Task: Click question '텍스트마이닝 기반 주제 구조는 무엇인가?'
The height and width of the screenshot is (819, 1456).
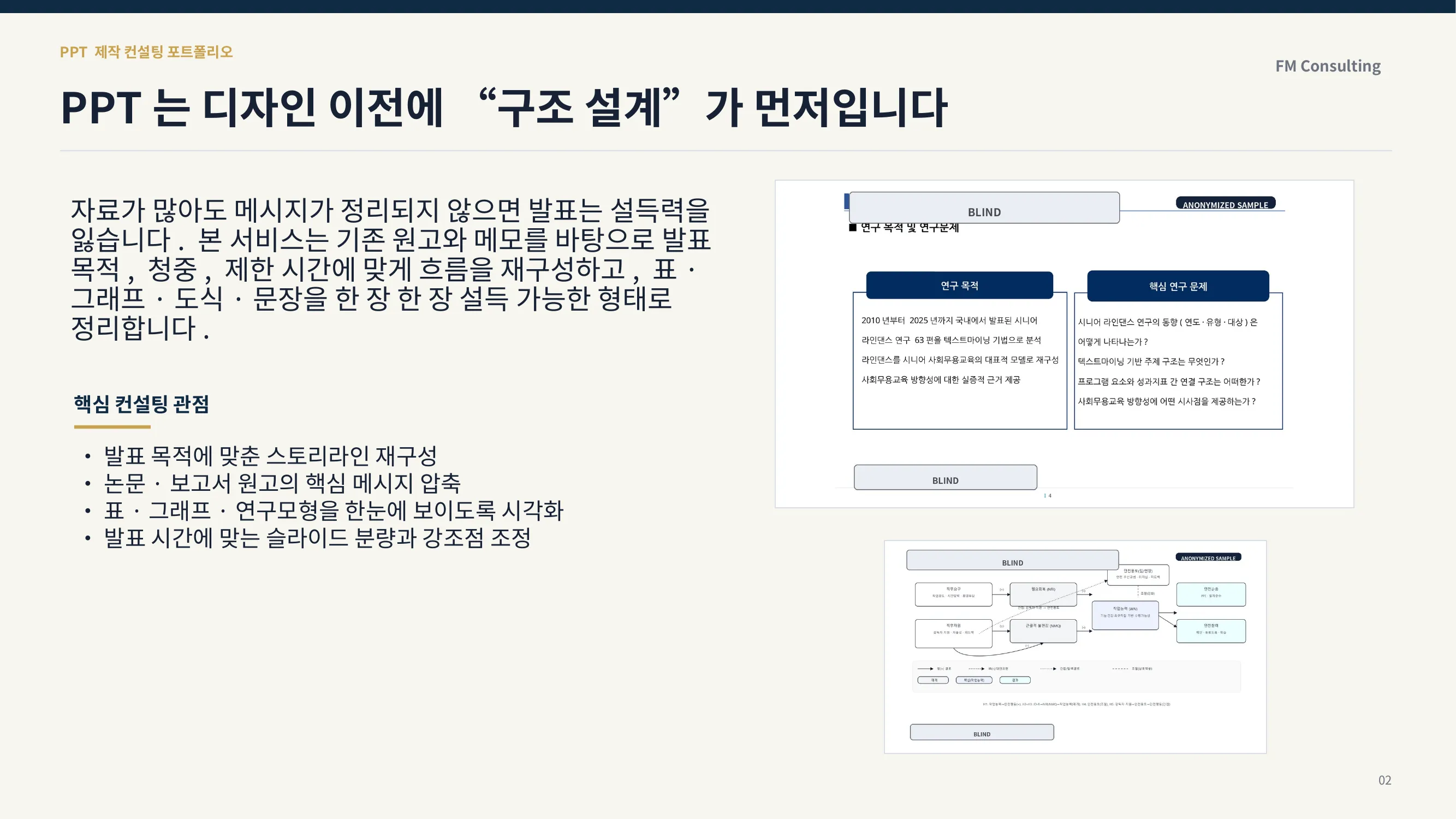Action: coord(1151,362)
